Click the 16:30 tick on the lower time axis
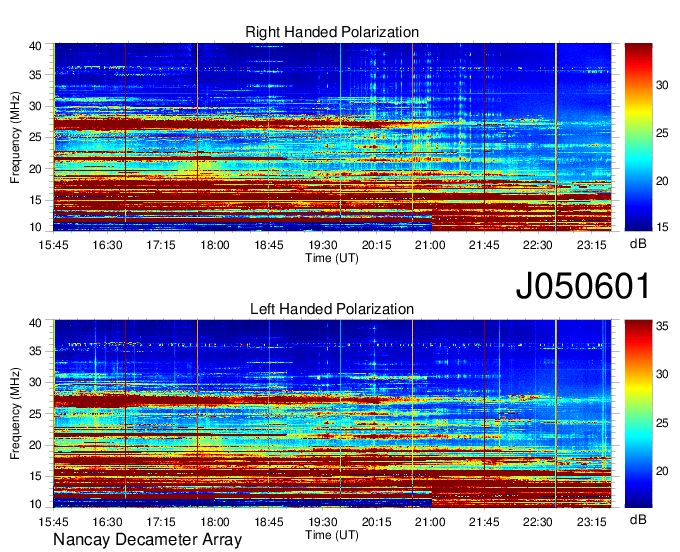Viewport: 680px width, 552px height. click(107, 522)
